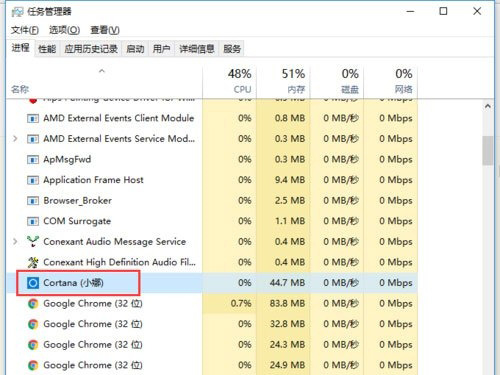
Task: Click the sort arrow above the 名称 column
Action: pyautogui.click(x=102, y=71)
